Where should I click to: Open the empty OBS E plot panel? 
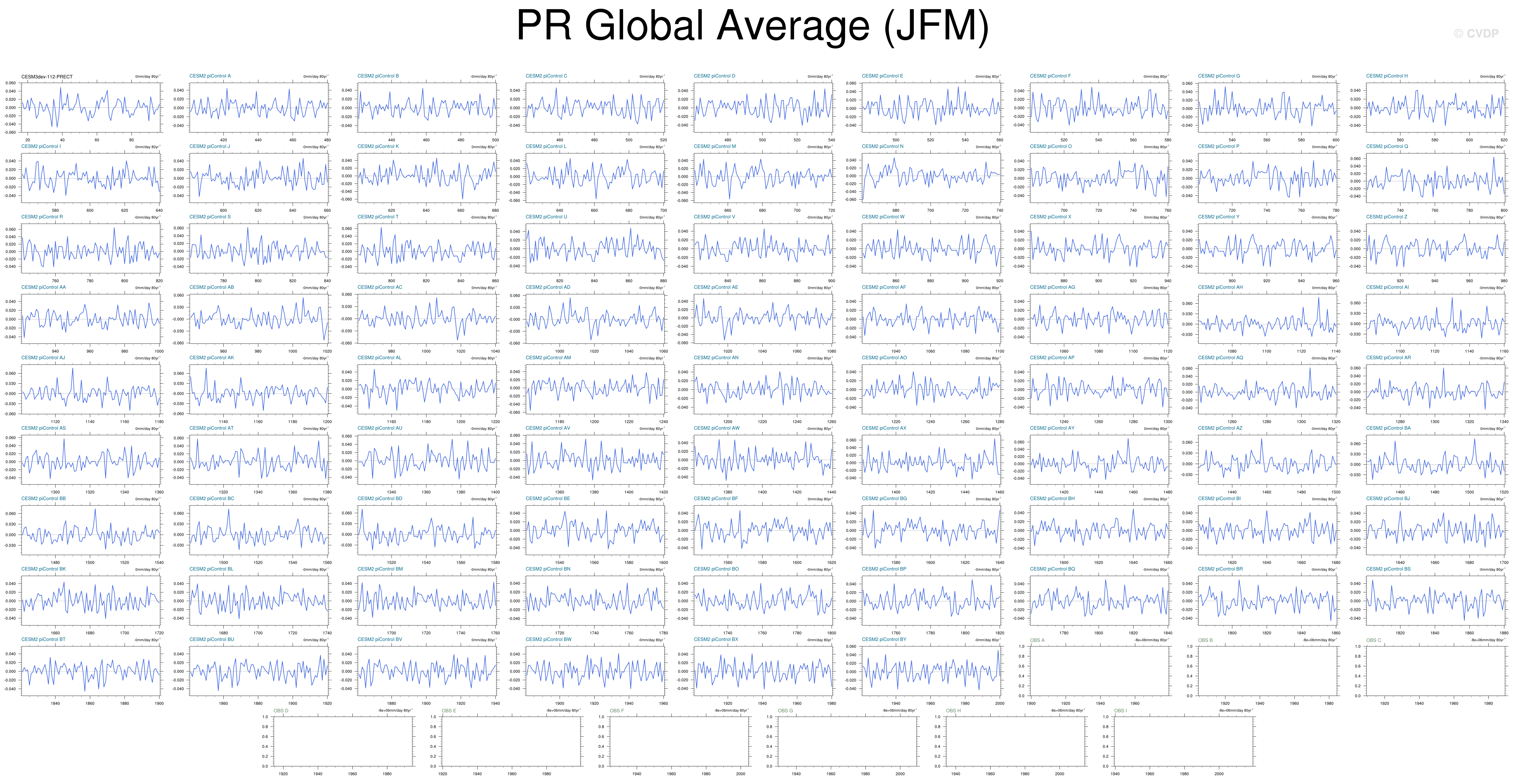pyautogui.click(x=512, y=741)
